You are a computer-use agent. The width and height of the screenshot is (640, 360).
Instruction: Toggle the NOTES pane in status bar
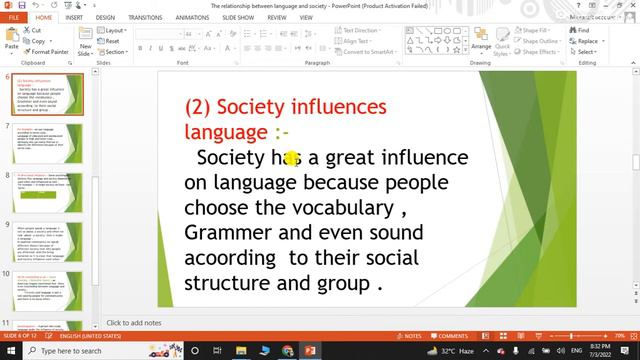tap(409, 336)
